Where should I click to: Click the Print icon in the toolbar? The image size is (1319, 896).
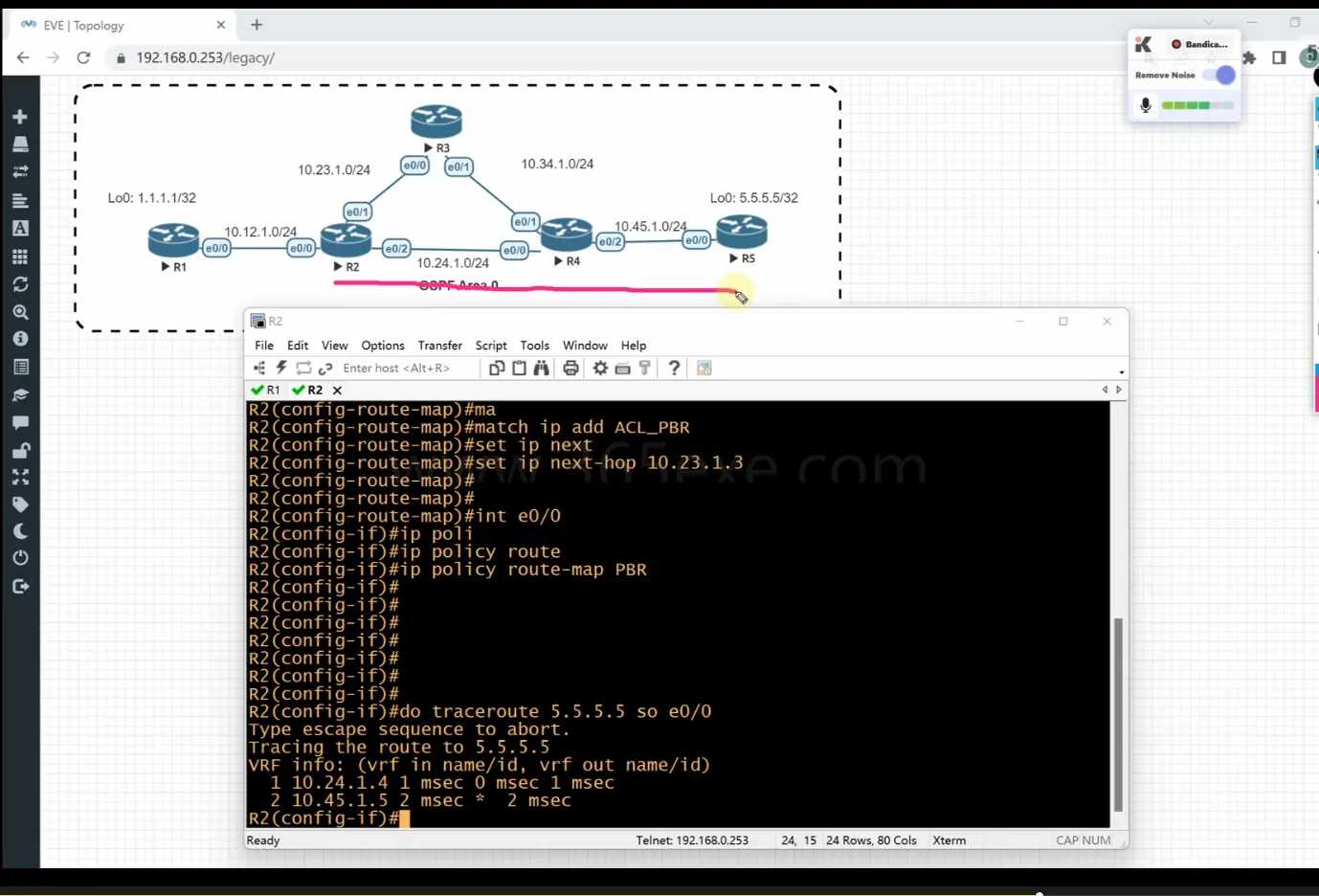(570, 368)
